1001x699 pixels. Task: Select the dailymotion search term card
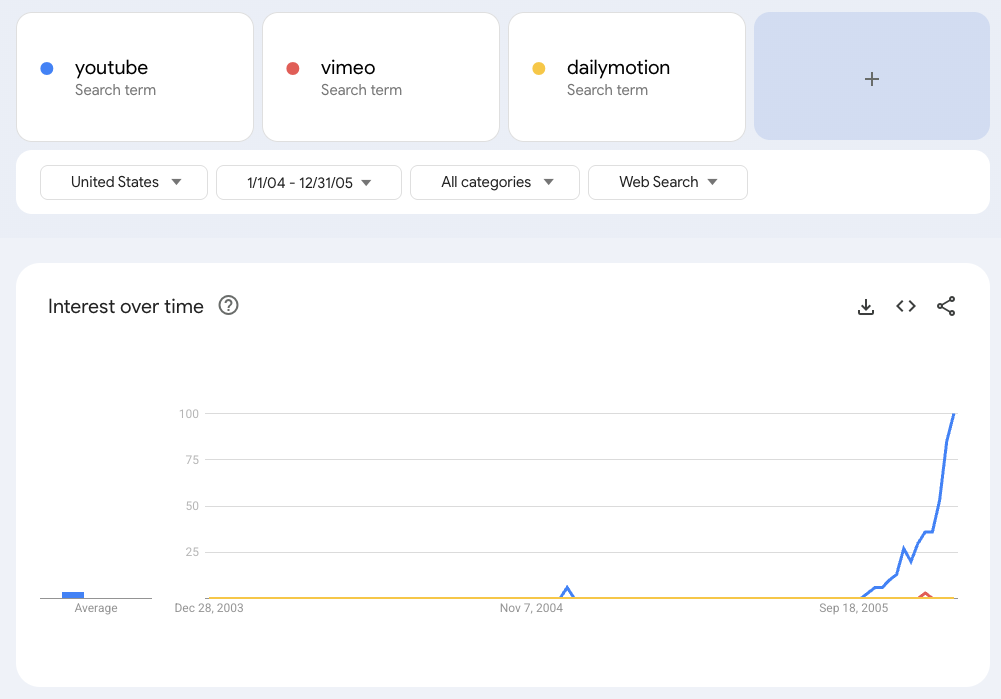627,77
